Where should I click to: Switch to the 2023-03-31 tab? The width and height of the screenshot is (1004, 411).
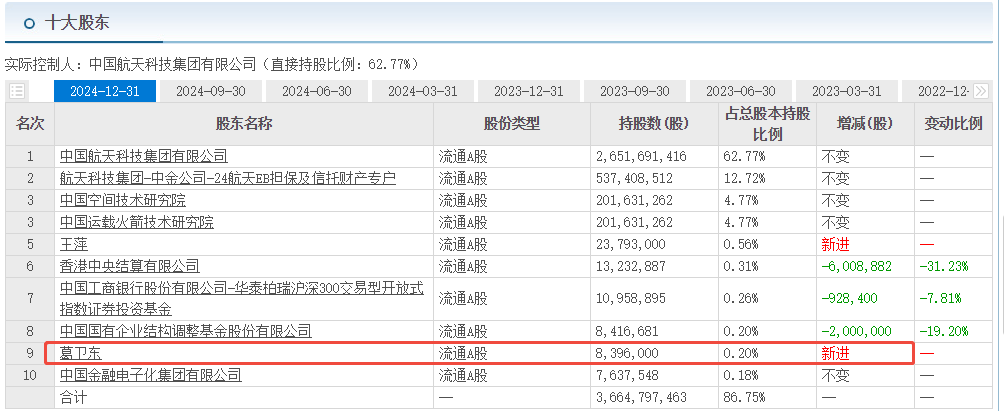(x=846, y=91)
